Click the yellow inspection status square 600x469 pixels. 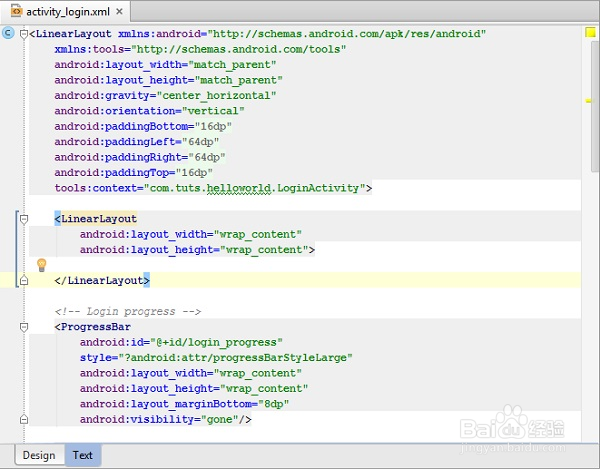click(590, 32)
